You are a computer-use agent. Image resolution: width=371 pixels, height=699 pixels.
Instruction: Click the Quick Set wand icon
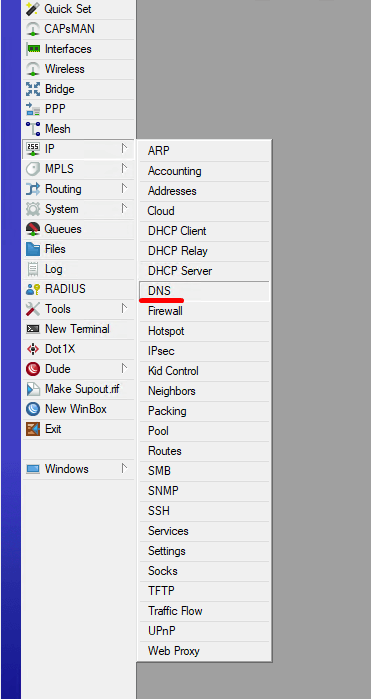point(33,9)
